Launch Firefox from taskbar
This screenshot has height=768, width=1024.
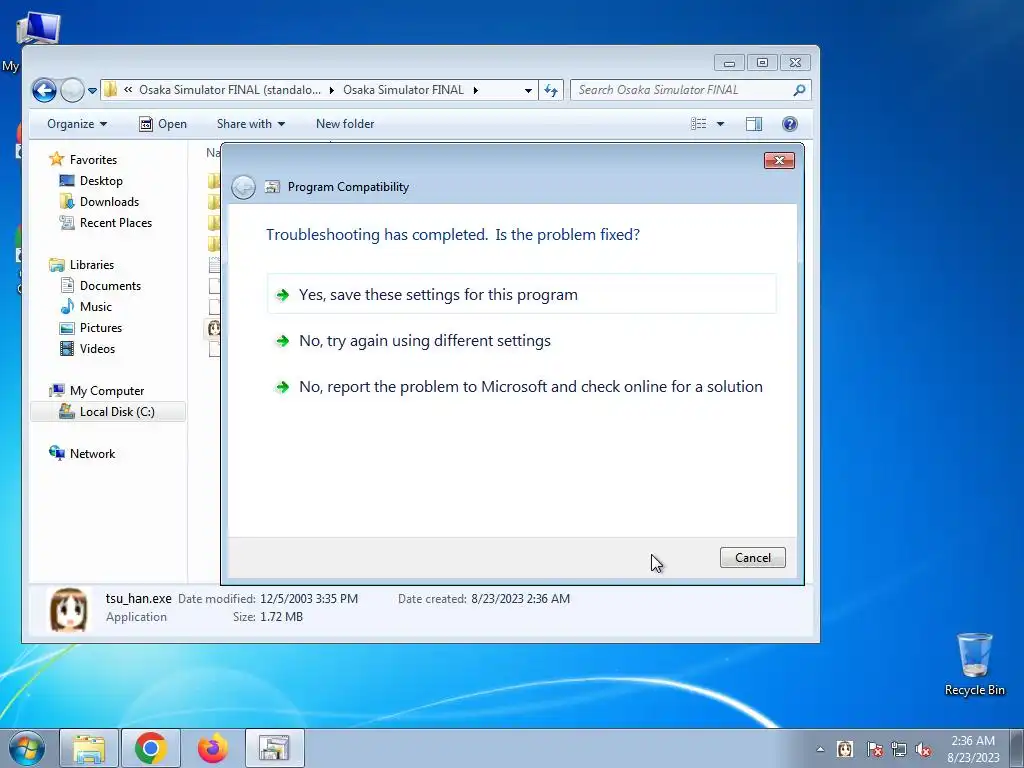click(x=213, y=748)
